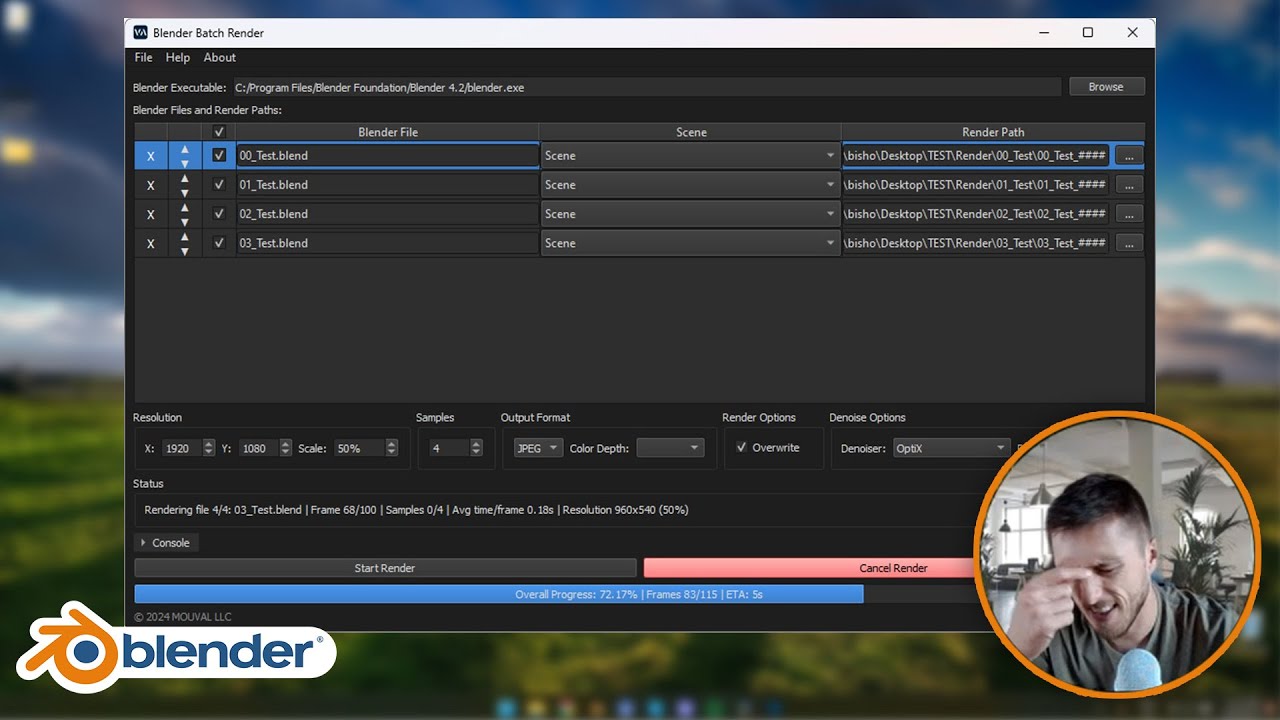
Task: Click the 00_Test.blend file name field
Action: (x=388, y=156)
